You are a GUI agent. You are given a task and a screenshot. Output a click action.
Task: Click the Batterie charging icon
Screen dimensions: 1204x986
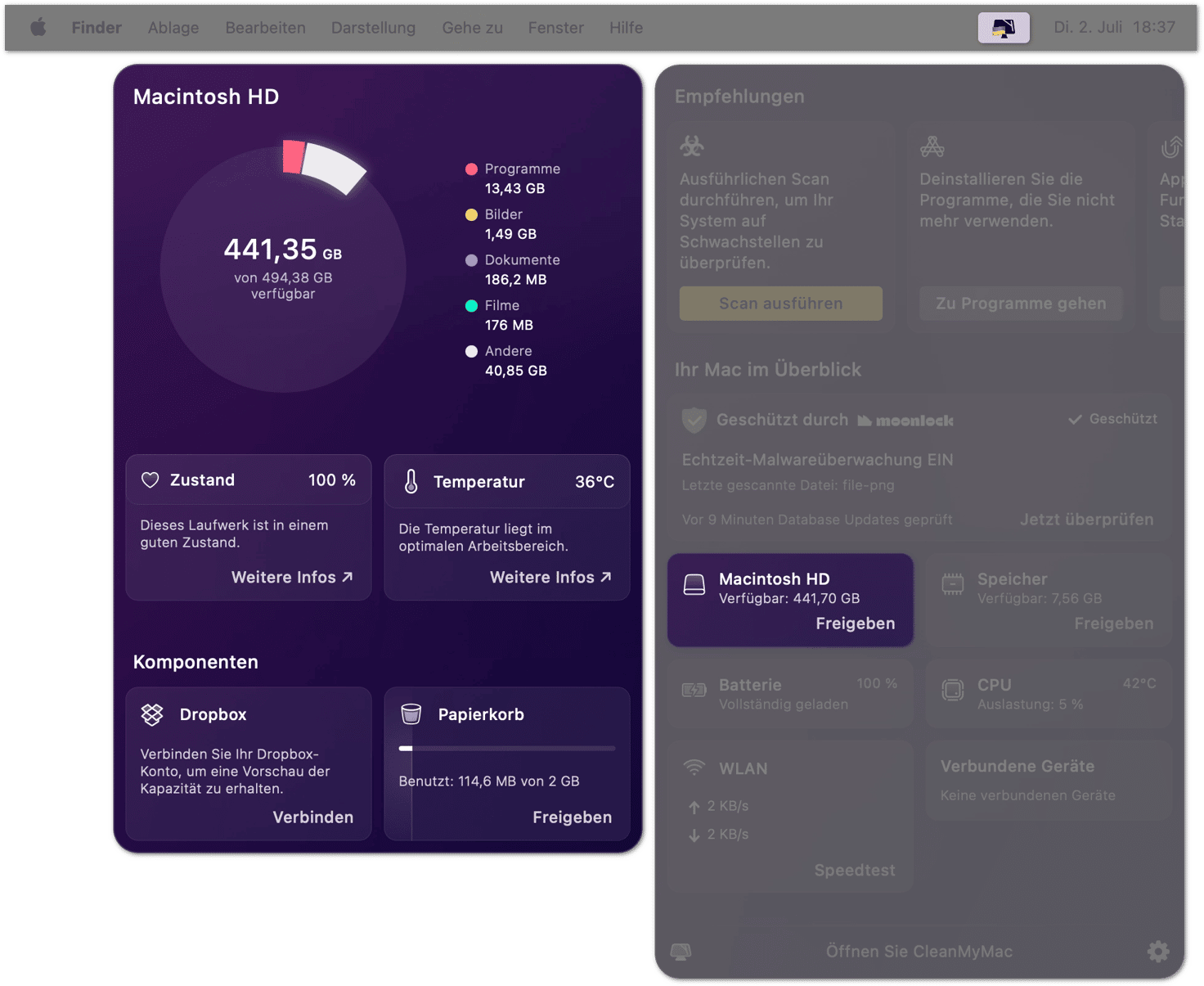coord(694,691)
